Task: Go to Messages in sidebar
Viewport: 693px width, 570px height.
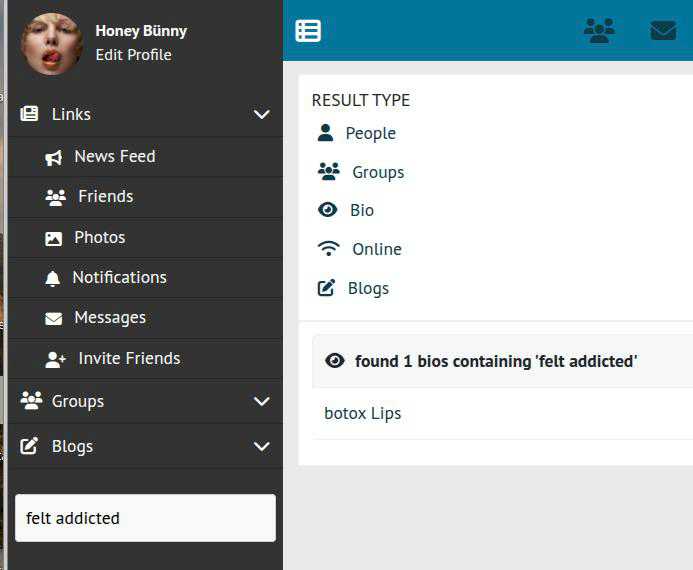Action: [x=109, y=318]
